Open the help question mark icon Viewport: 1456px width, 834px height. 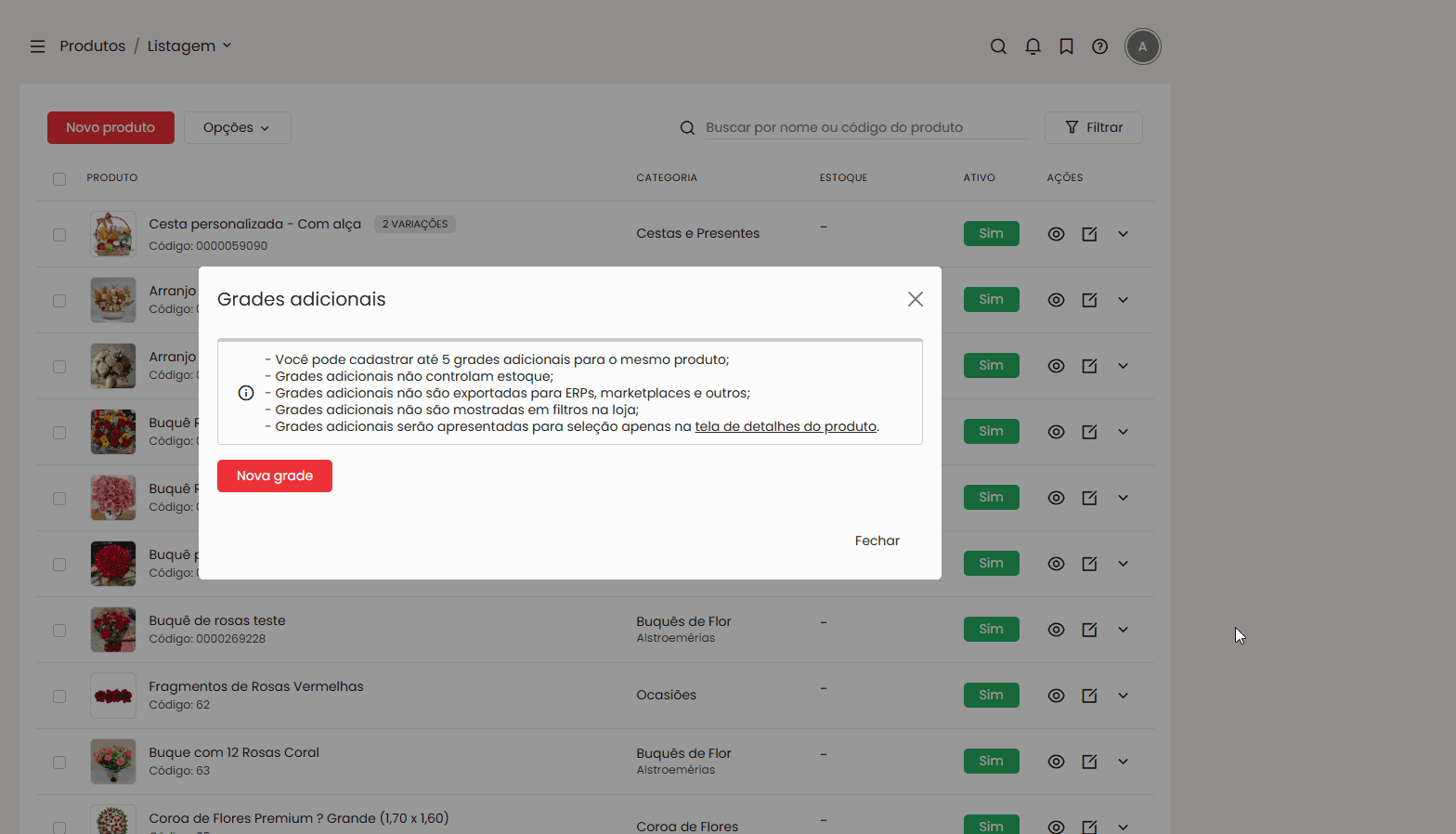tap(1099, 46)
